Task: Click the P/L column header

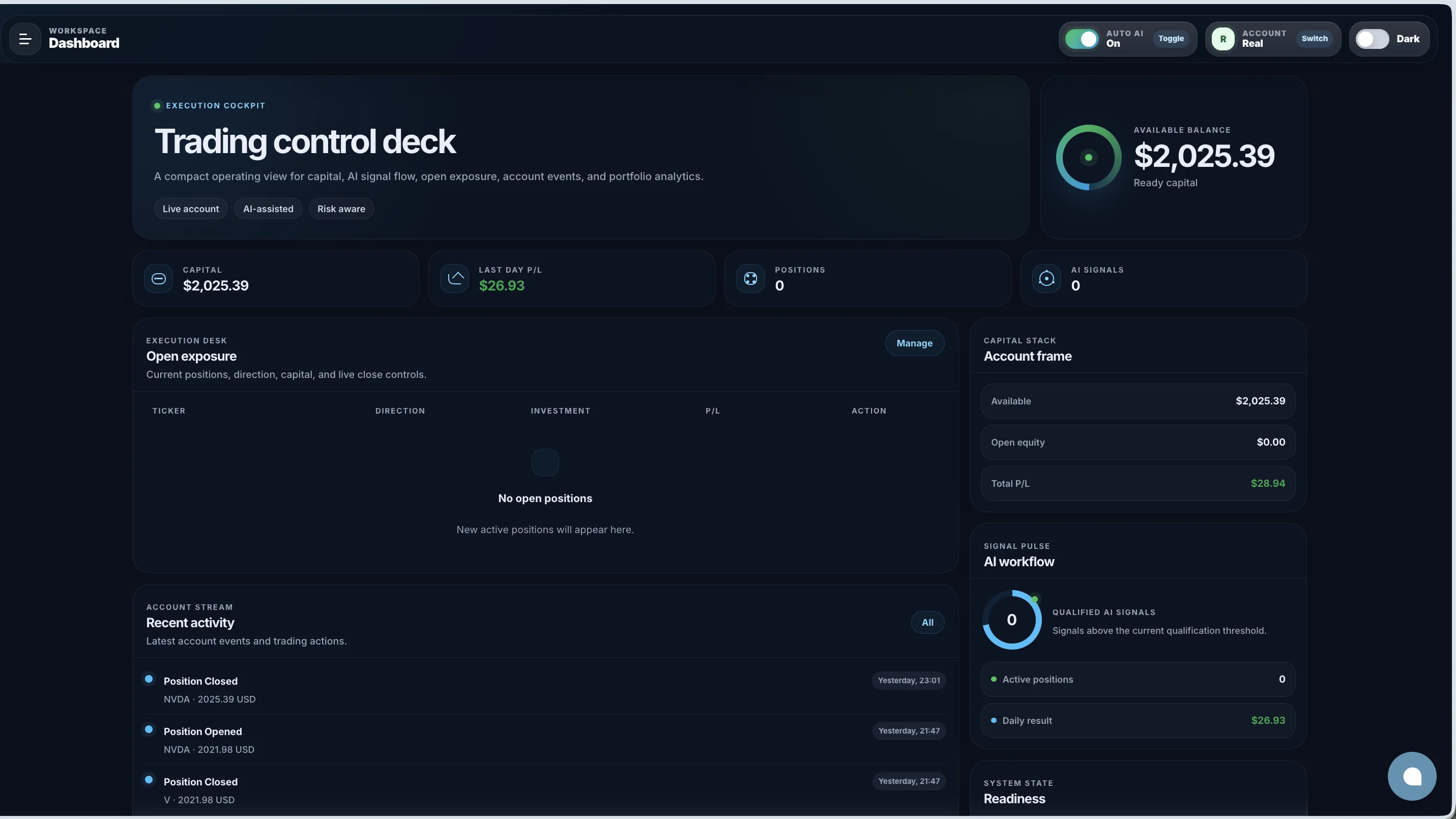Action: 713,411
